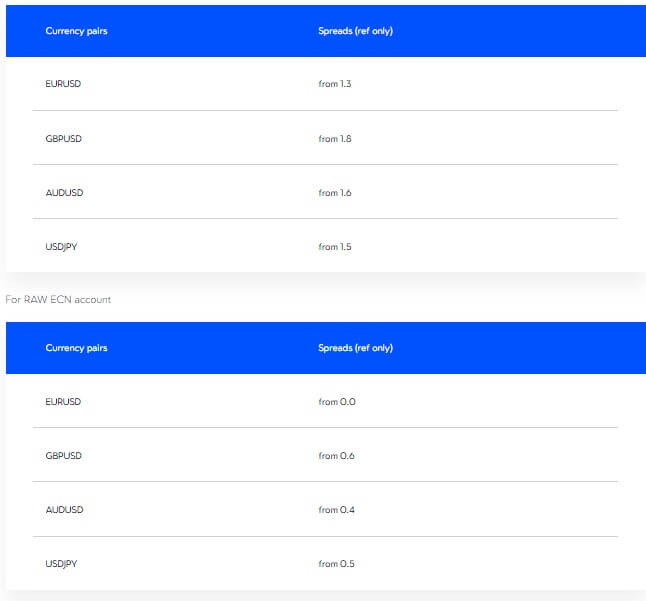Select EURUSD in the first table
This screenshot has height=601, width=646.
63,84
